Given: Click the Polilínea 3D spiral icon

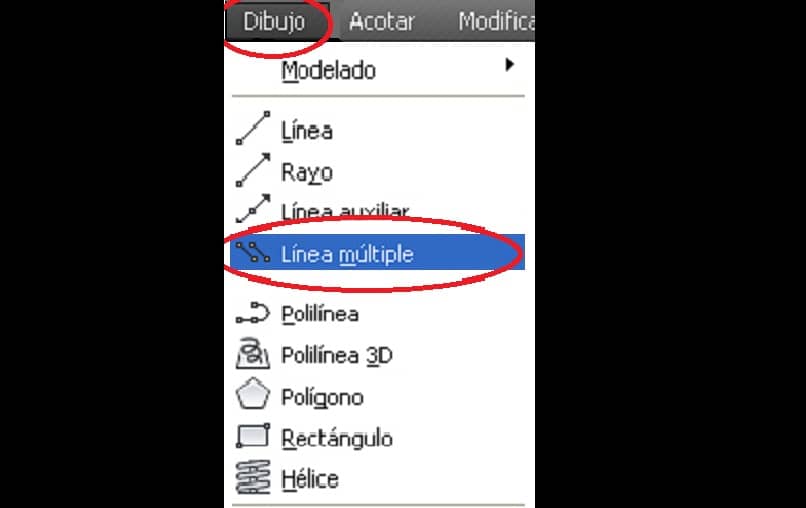Looking at the screenshot, I should pyautogui.click(x=252, y=353).
